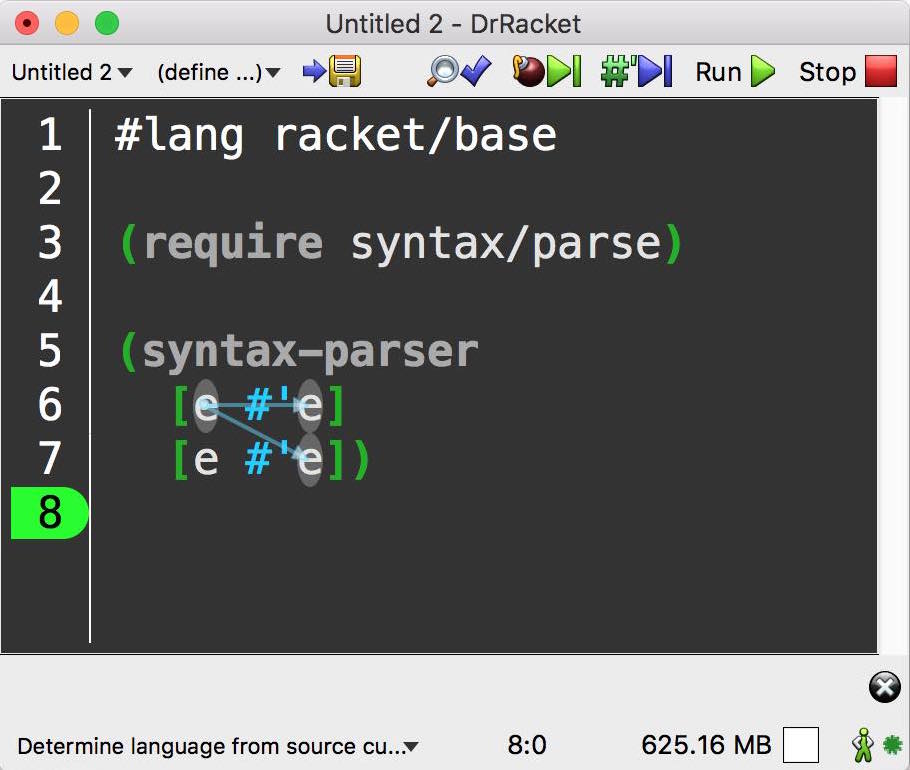Viewport: 910px width, 770px height.
Task: Minimize the window with yellow button
Action: click(x=67, y=24)
